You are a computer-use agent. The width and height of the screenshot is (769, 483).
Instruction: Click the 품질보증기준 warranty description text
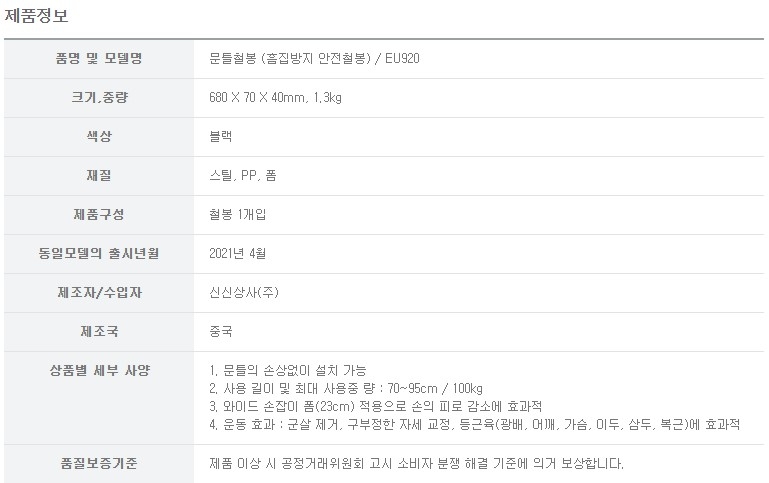click(x=412, y=463)
